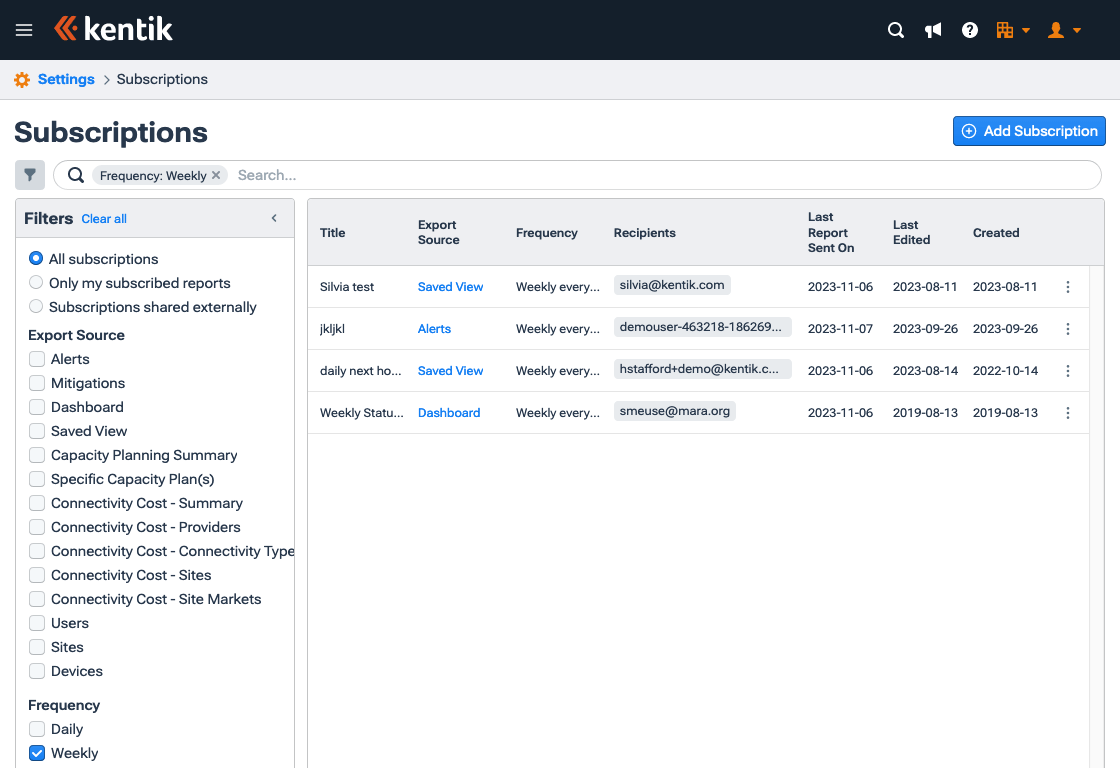
Task: Open the global search magnifier
Action: (x=895, y=30)
